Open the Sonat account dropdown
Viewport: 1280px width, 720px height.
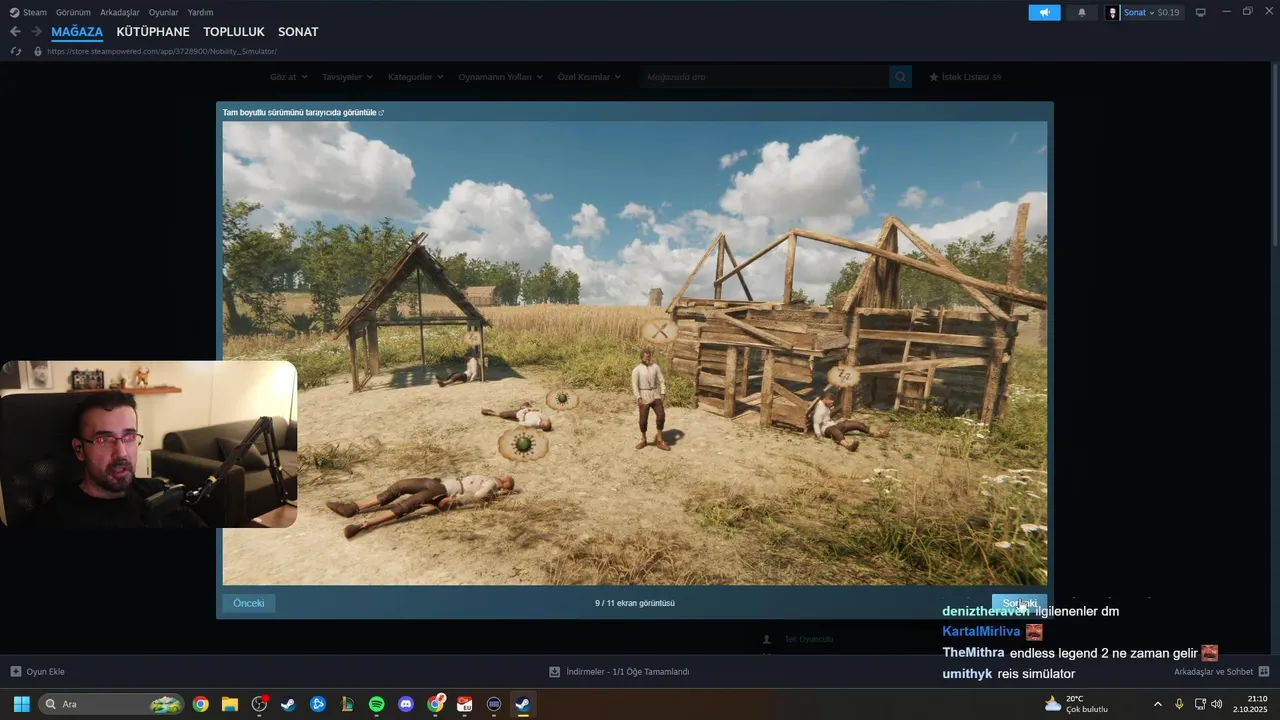pyautogui.click(x=1144, y=13)
